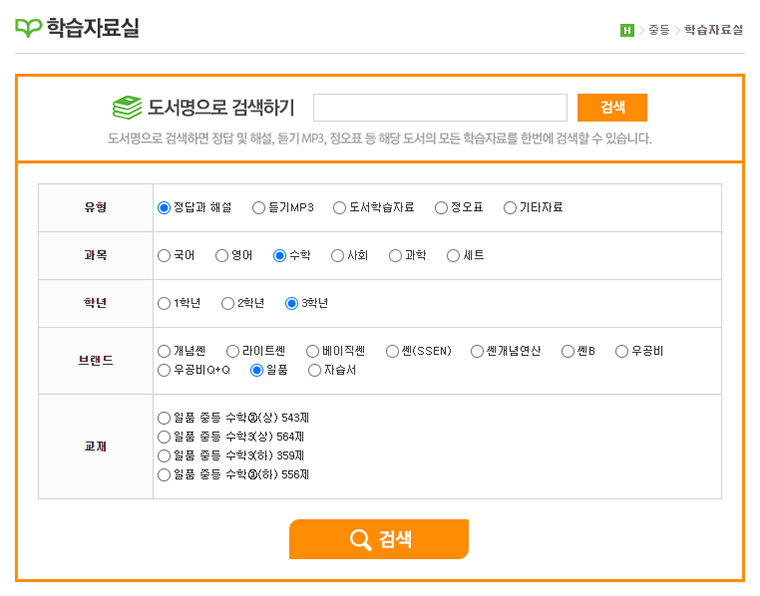
Task: Select the 쎈개념연산 brand
Action: [x=477, y=351]
